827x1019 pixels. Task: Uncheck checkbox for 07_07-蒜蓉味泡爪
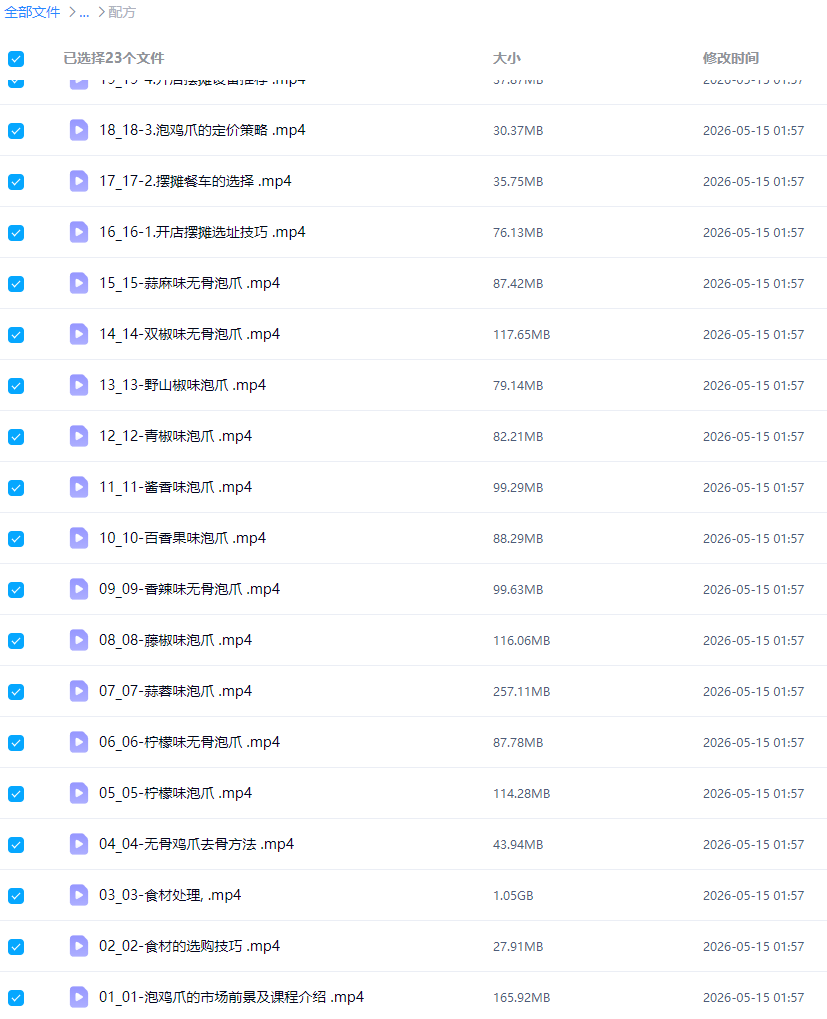[x=16, y=691]
